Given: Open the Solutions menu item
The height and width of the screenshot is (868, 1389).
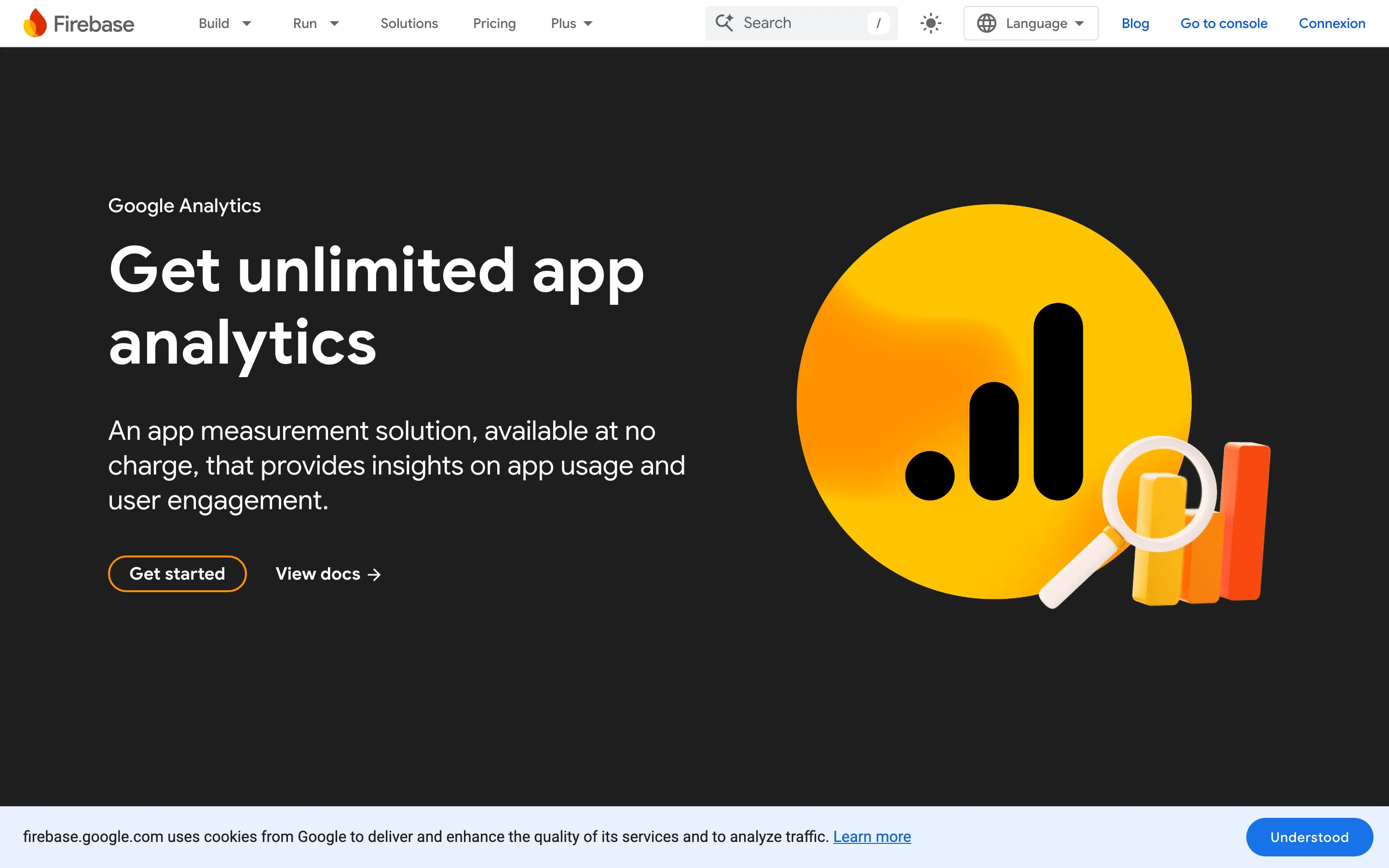Looking at the screenshot, I should [x=409, y=24].
